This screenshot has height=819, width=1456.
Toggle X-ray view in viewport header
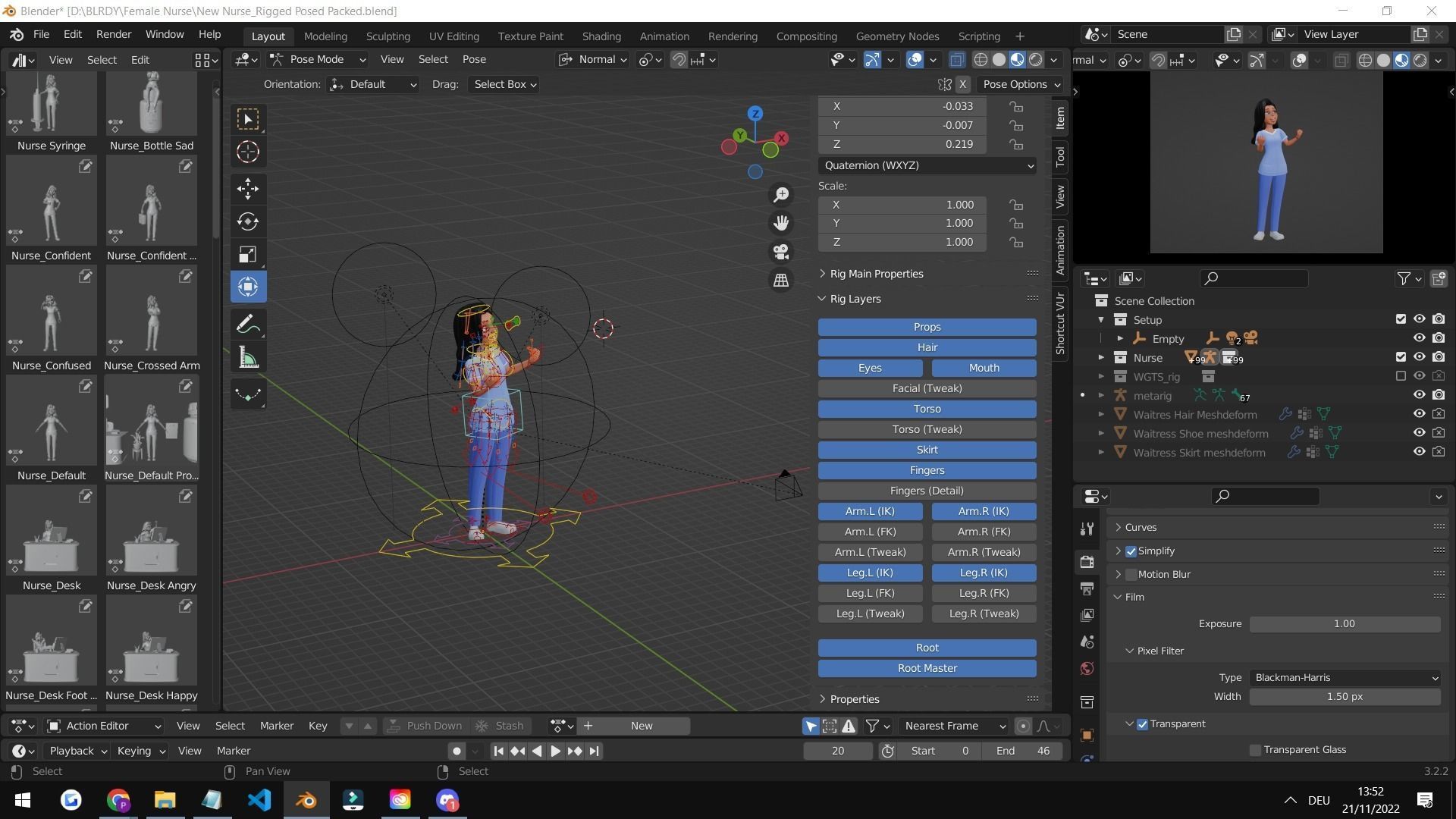(957, 60)
